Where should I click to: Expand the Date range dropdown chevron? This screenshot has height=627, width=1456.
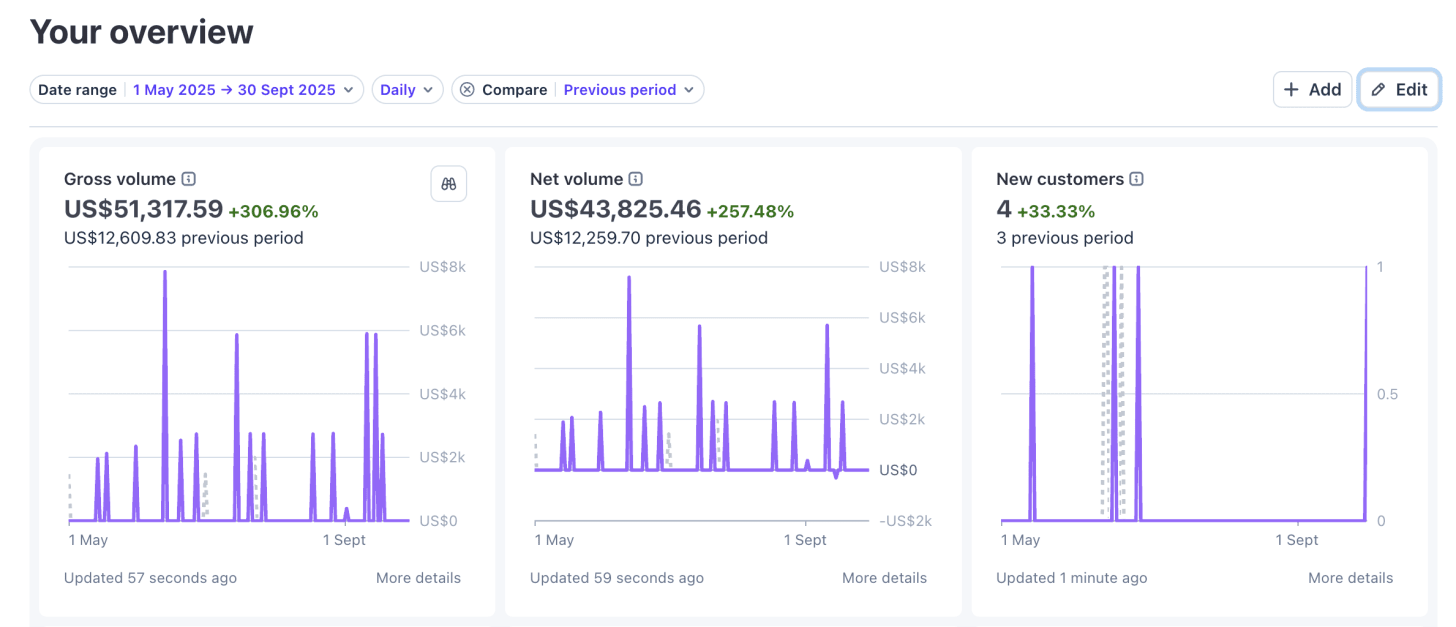[348, 90]
